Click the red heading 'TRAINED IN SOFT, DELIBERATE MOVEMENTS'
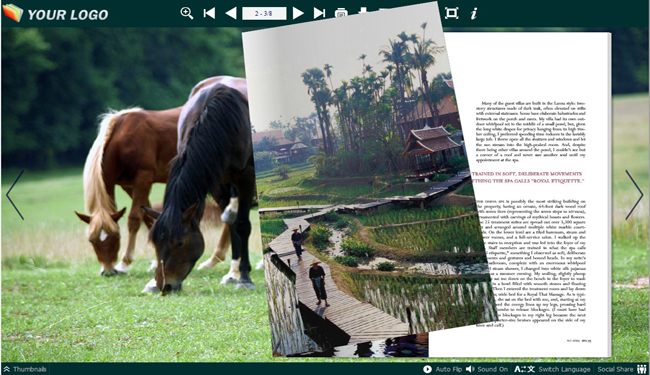The height and width of the screenshot is (375, 650). (526, 174)
